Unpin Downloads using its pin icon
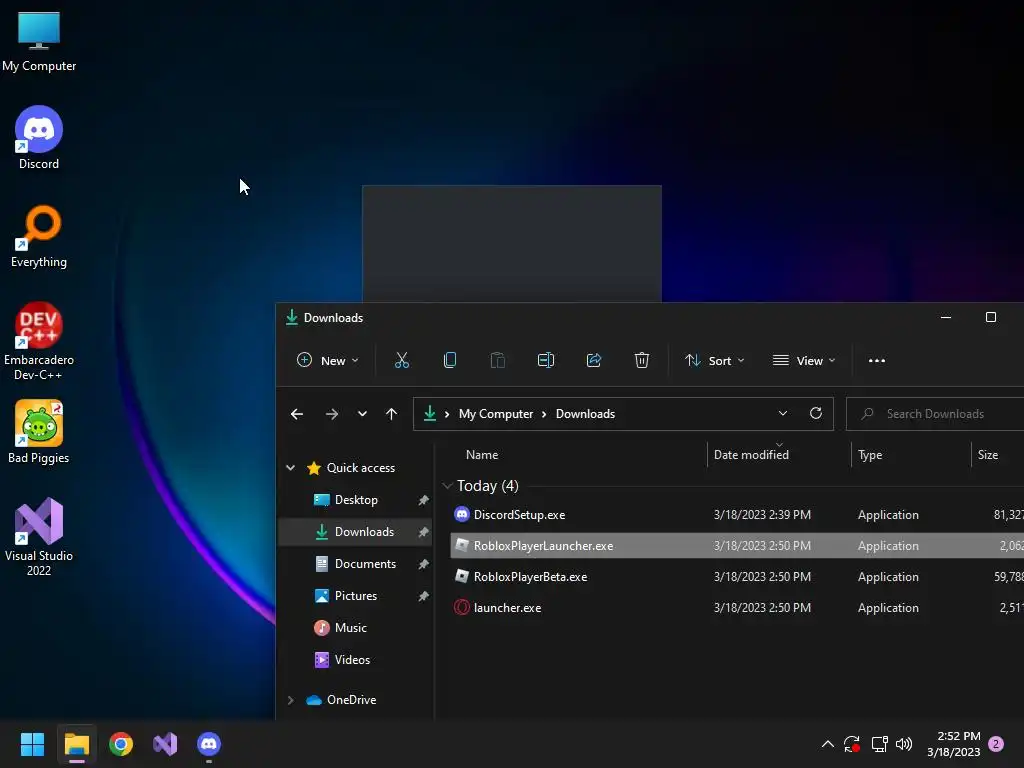Screen dimensions: 1024x768 423,532
